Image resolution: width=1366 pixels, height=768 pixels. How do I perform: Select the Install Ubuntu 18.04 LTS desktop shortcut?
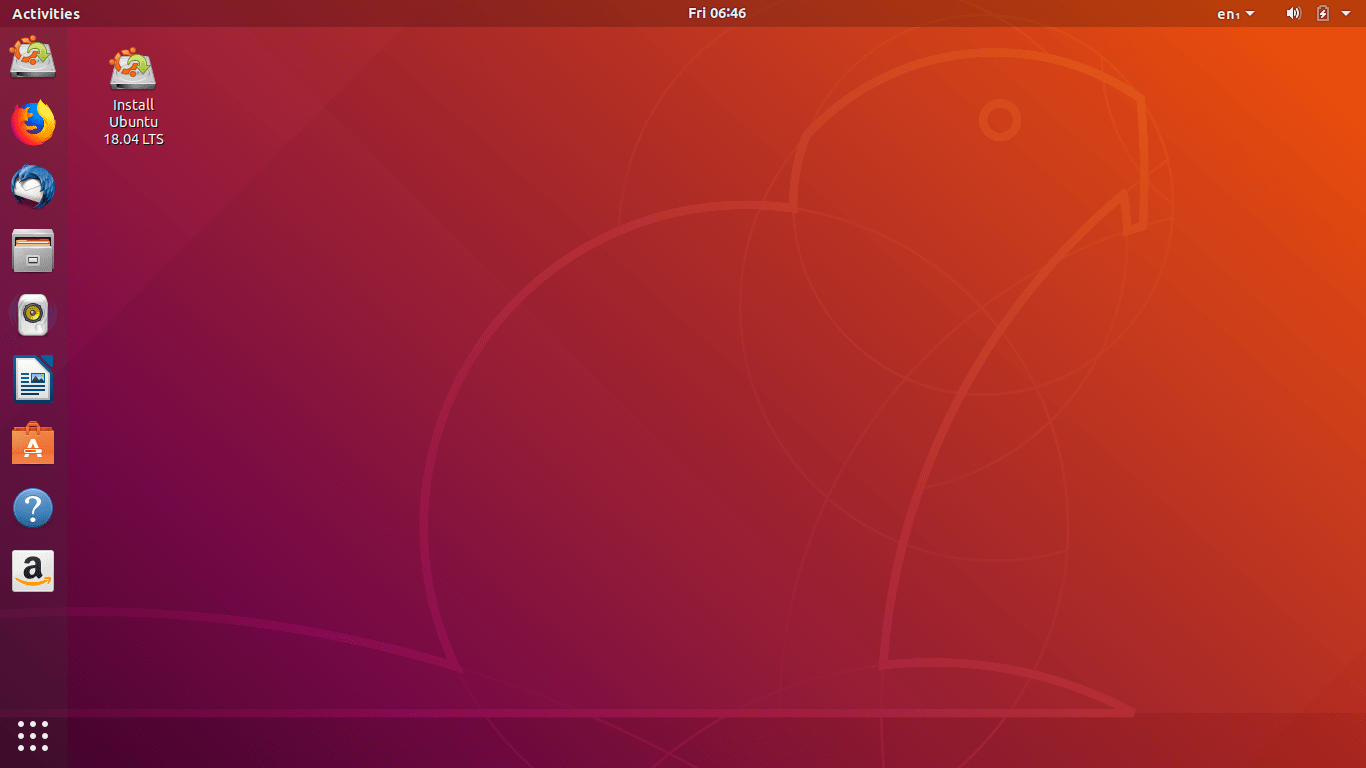click(133, 97)
